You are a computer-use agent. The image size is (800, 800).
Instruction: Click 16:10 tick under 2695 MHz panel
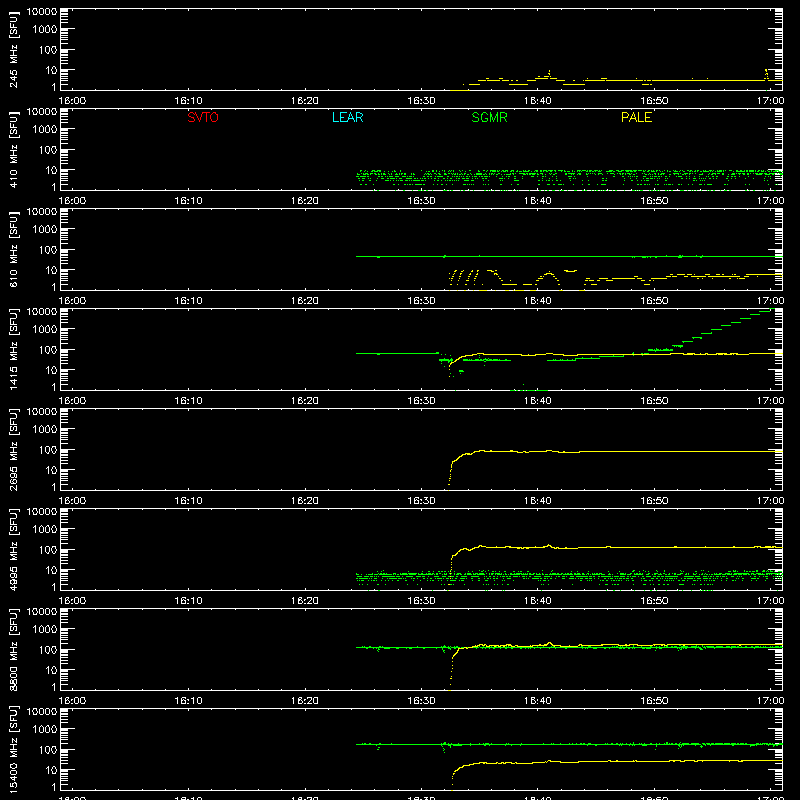click(188, 501)
